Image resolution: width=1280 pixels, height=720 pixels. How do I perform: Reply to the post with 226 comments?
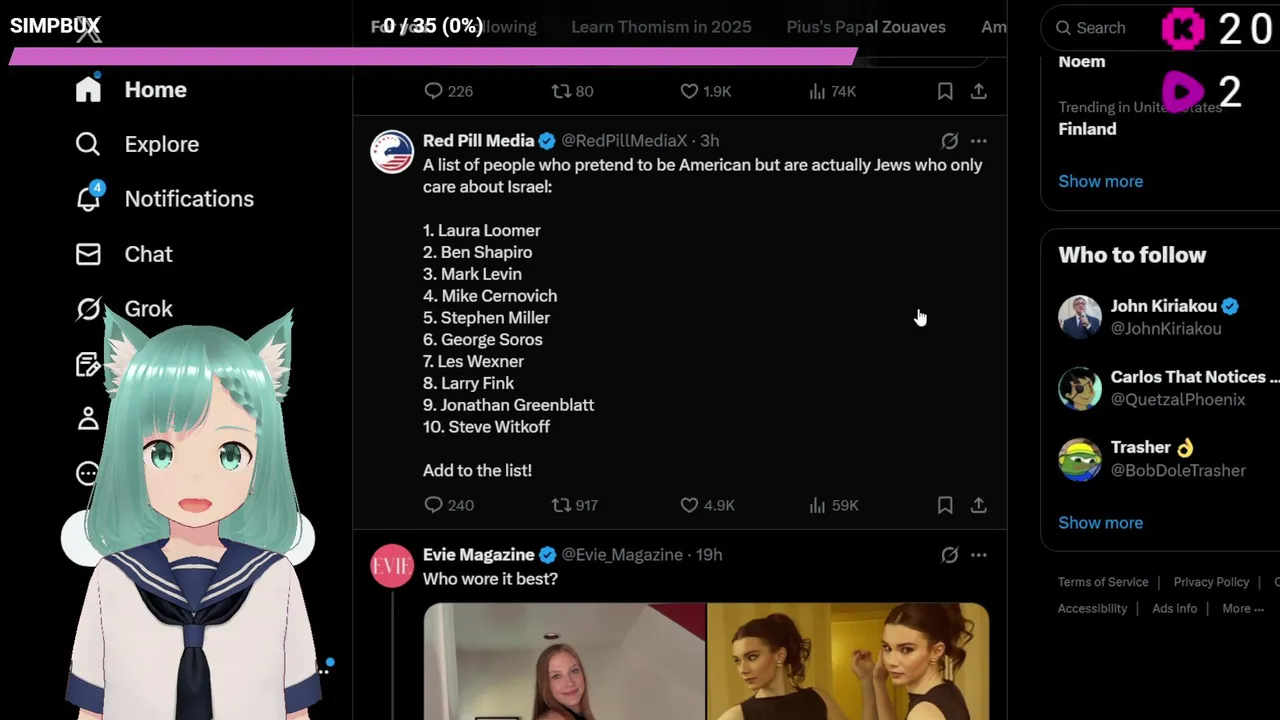(x=448, y=91)
